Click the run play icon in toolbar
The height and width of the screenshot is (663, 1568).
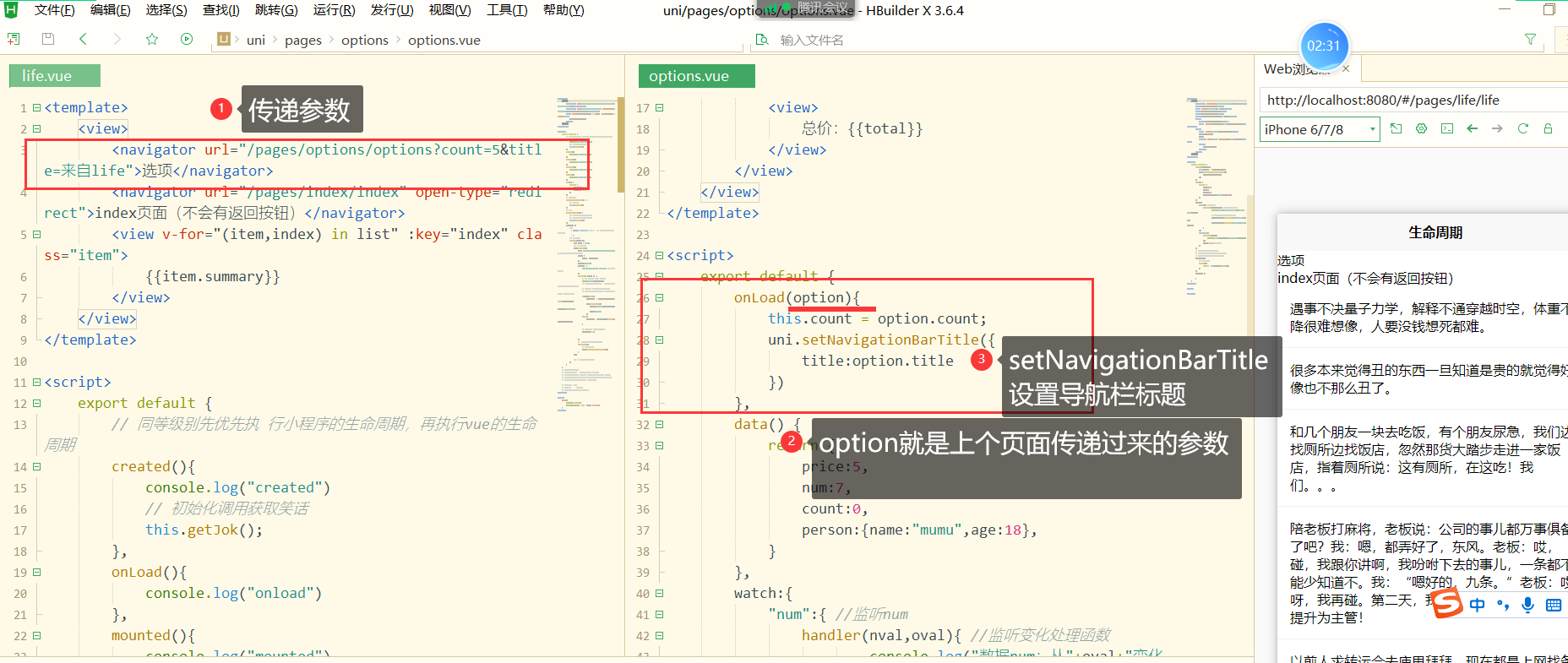(187, 39)
